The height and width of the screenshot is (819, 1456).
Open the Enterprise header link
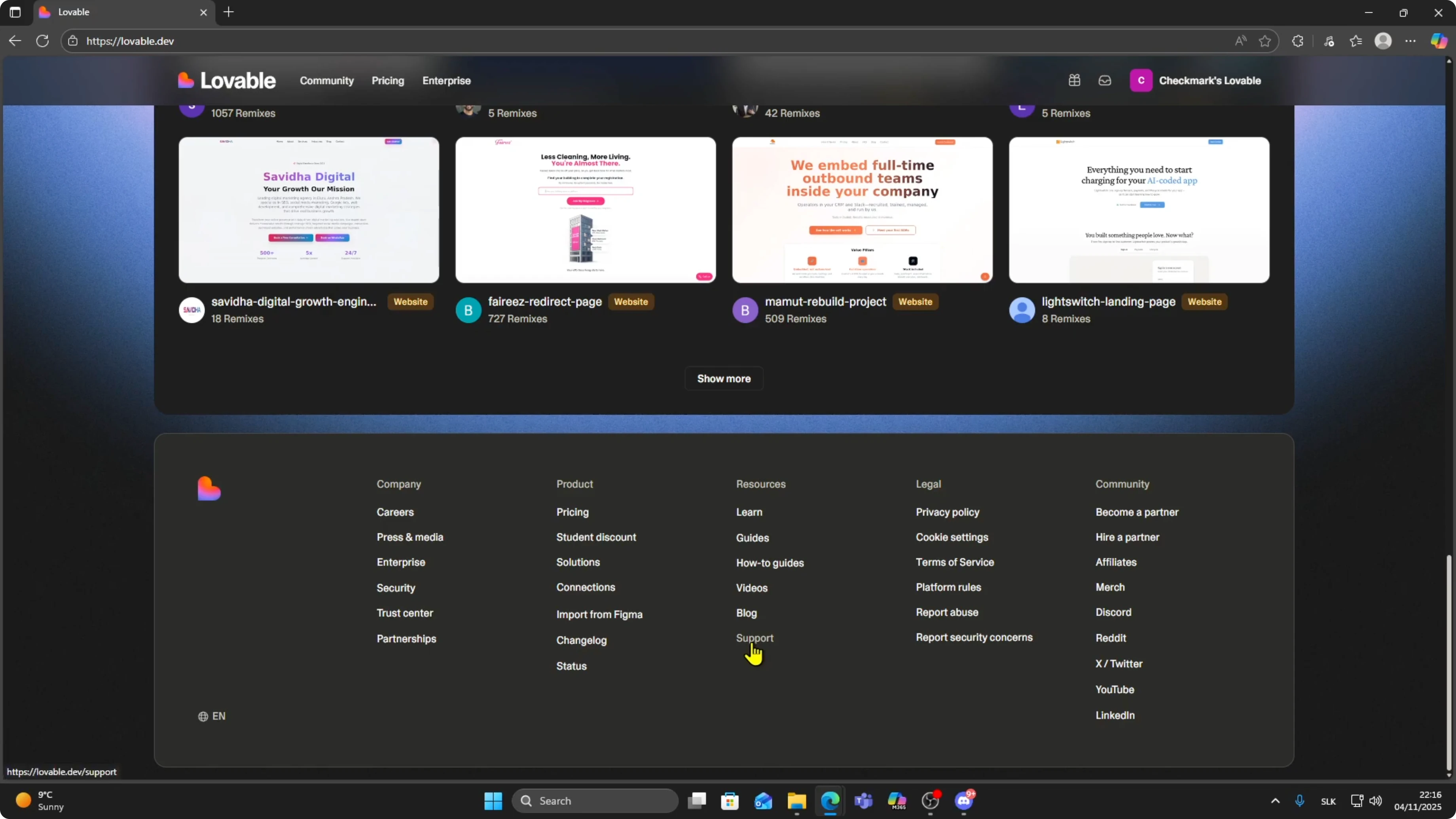(x=447, y=80)
